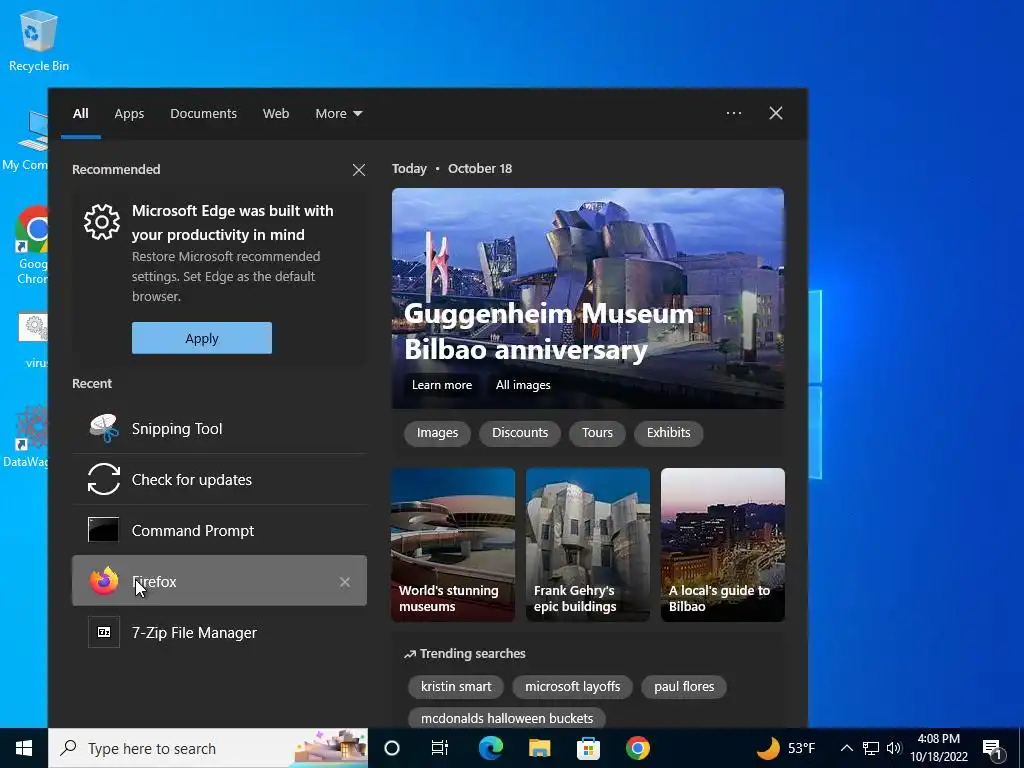Search trending term microsoft layoffs
Image resolution: width=1024 pixels, height=768 pixels.
click(x=573, y=686)
